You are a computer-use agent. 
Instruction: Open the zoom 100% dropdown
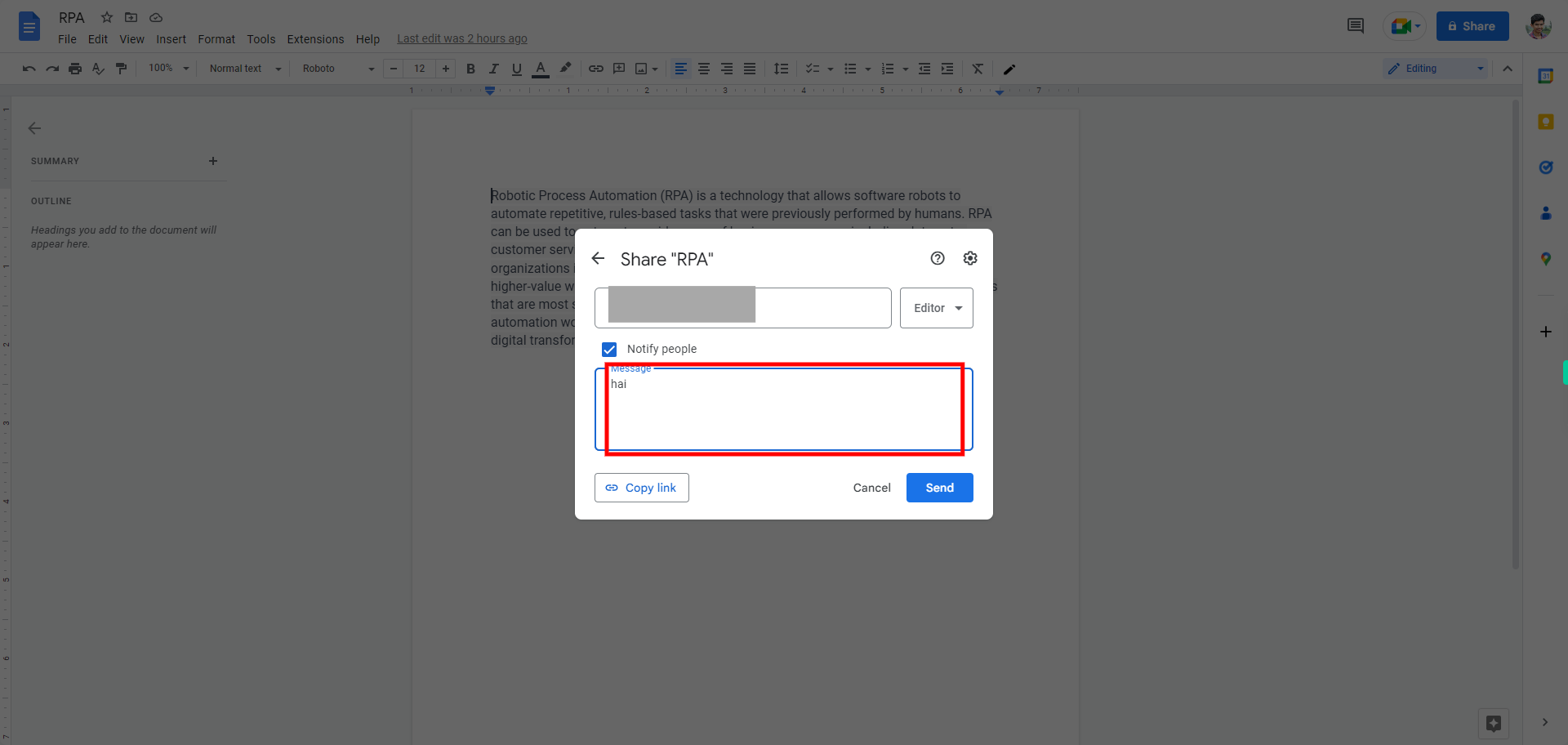168,69
